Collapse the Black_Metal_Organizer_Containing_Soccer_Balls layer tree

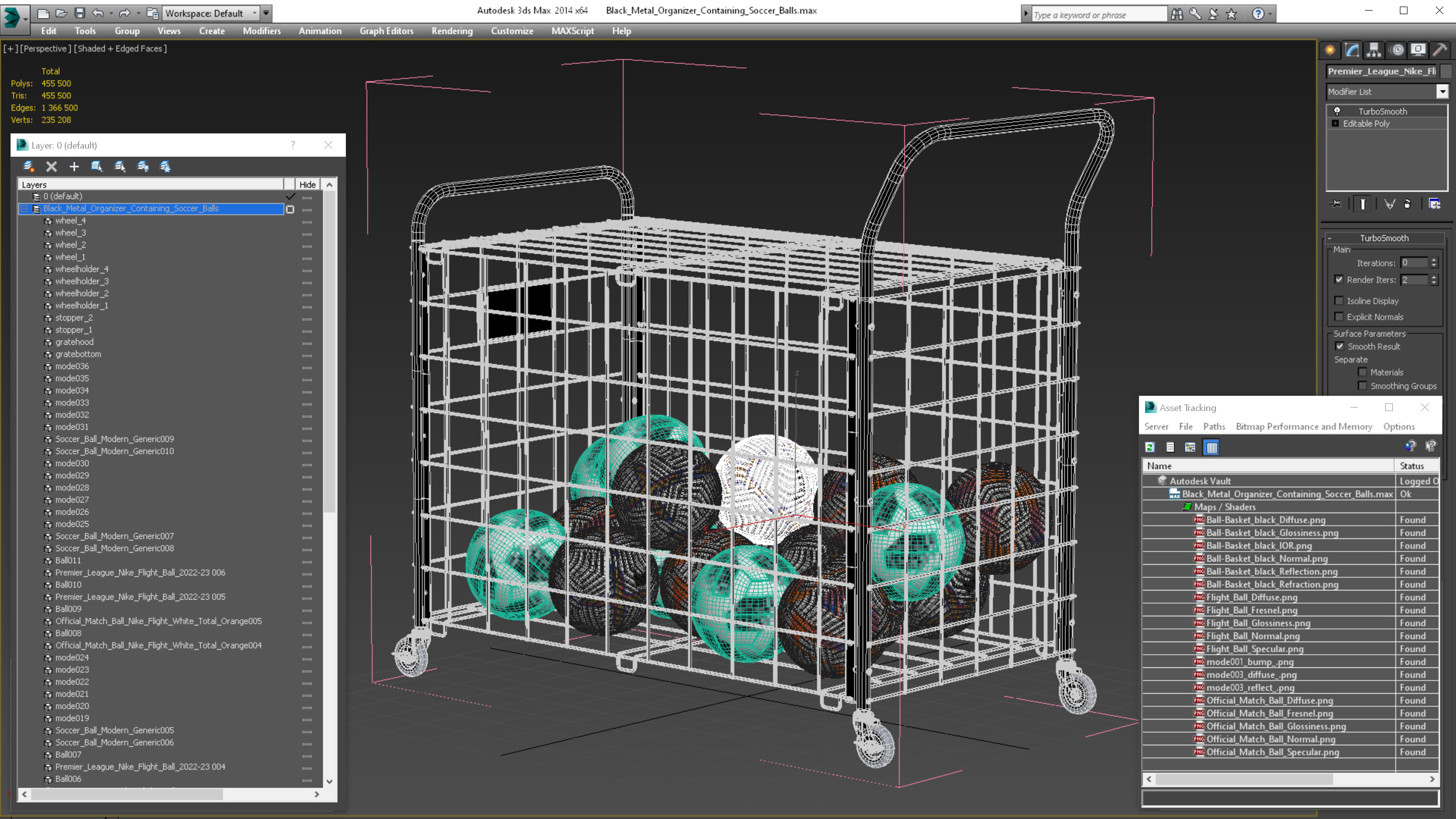(24, 209)
